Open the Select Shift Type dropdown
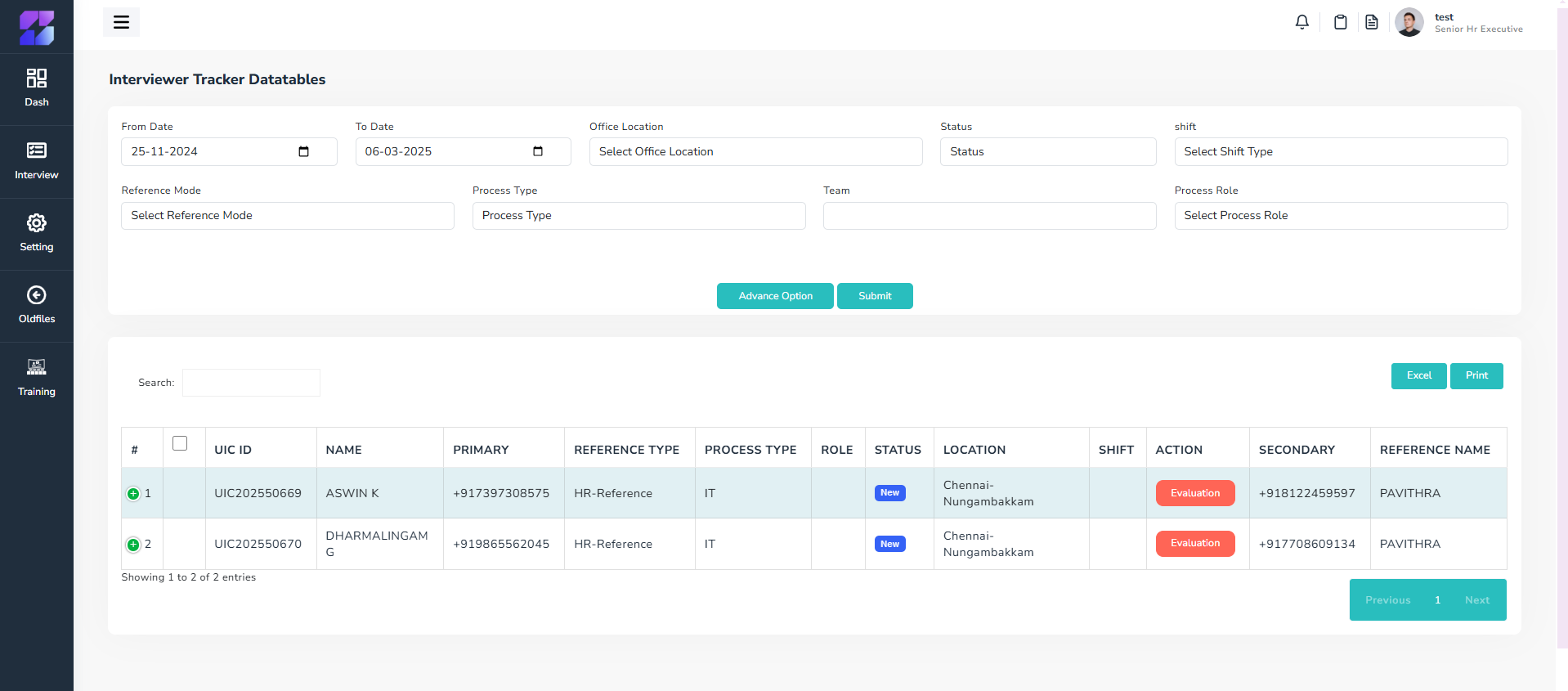This screenshot has width=1568, height=691. tap(1340, 151)
